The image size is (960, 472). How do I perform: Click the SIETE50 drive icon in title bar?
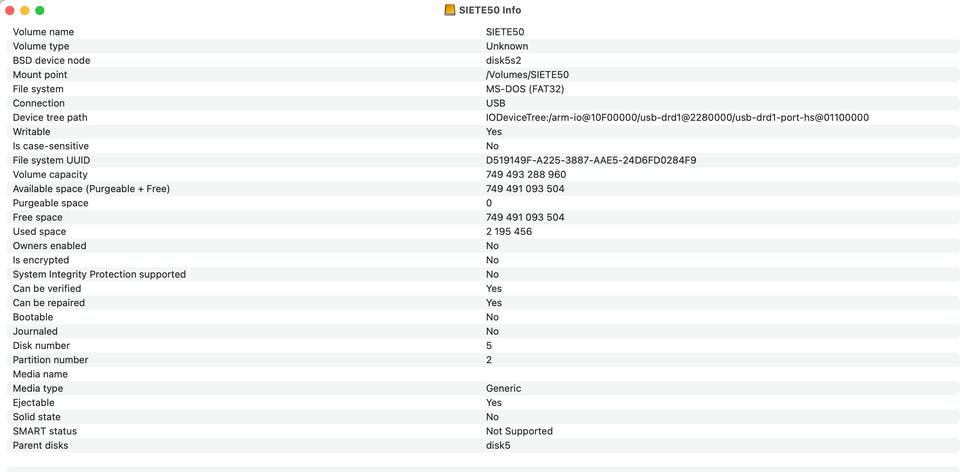pyautogui.click(x=450, y=10)
